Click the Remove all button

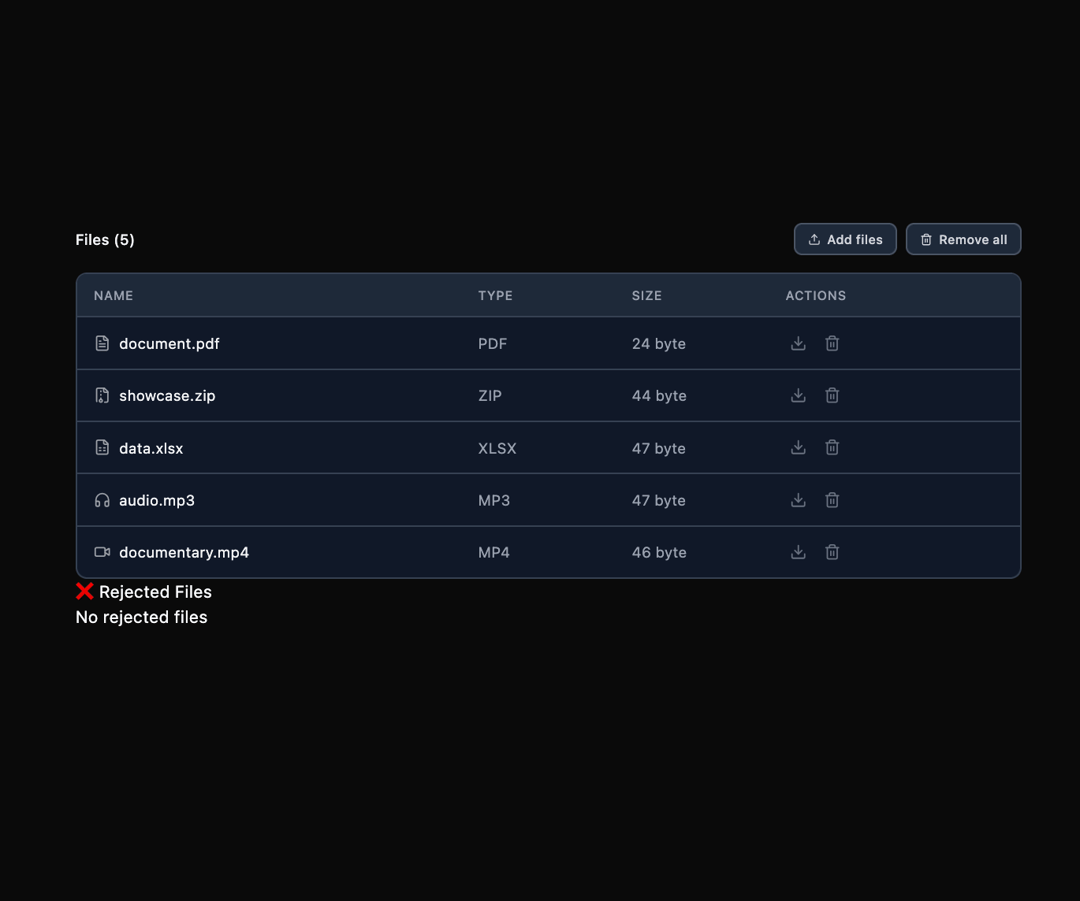tap(963, 239)
